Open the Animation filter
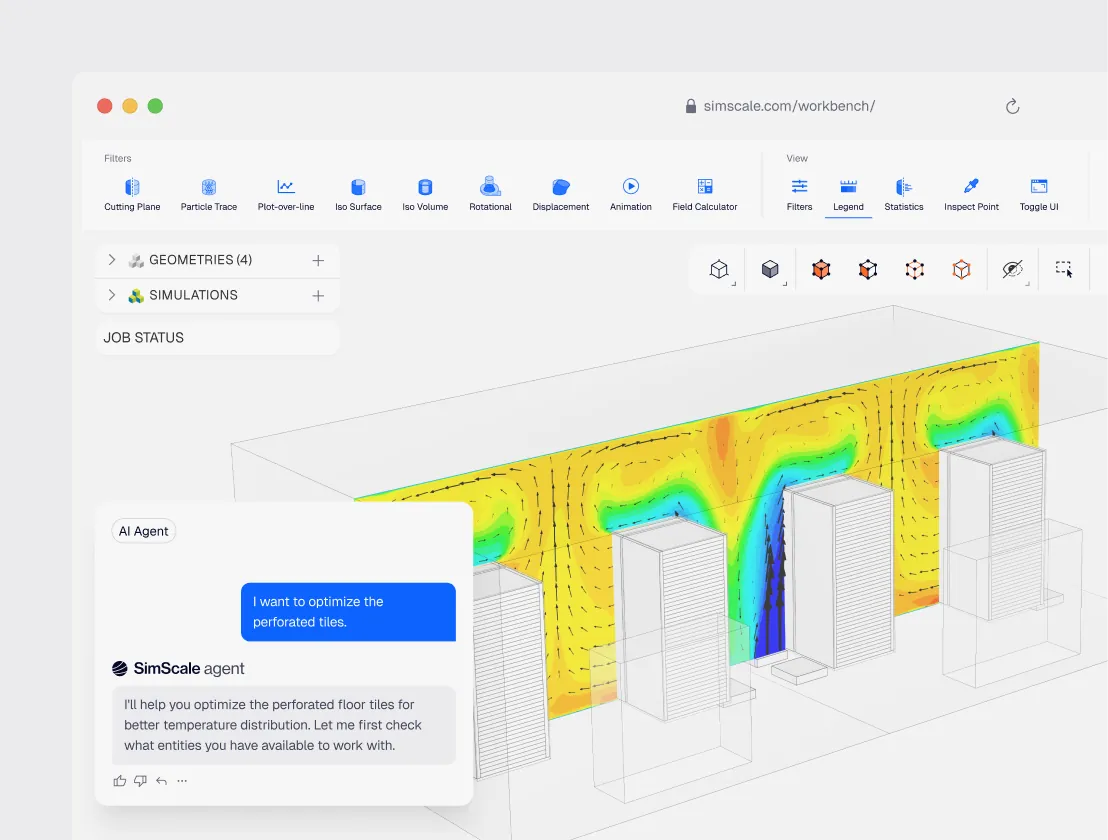1108x840 pixels. click(630, 195)
